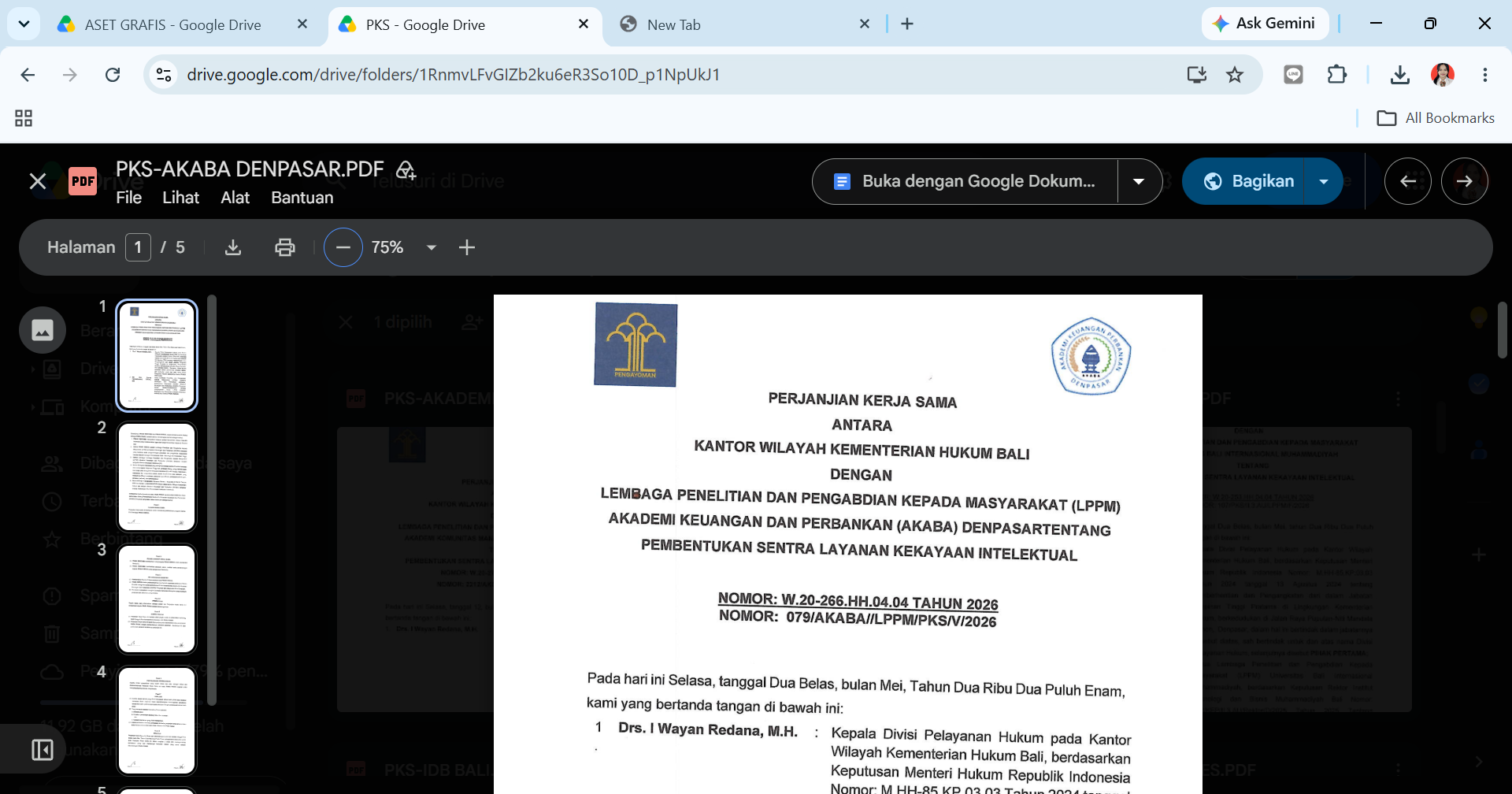Click the PDF file type icon
The width and height of the screenshot is (1512, 794).
click(83, 181)
